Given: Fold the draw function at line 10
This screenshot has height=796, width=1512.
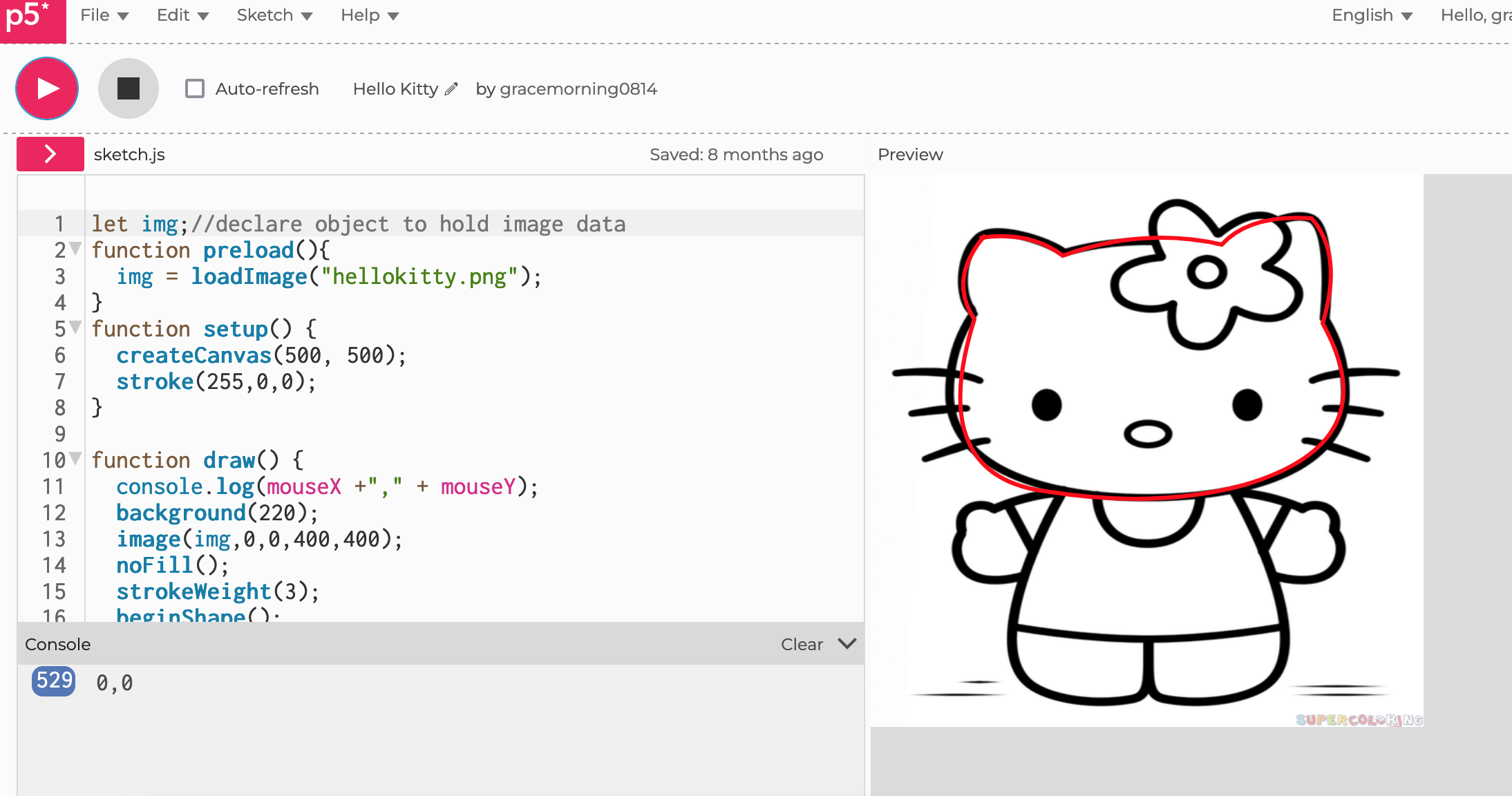Looking at the screenshot, I should [75, 458].
